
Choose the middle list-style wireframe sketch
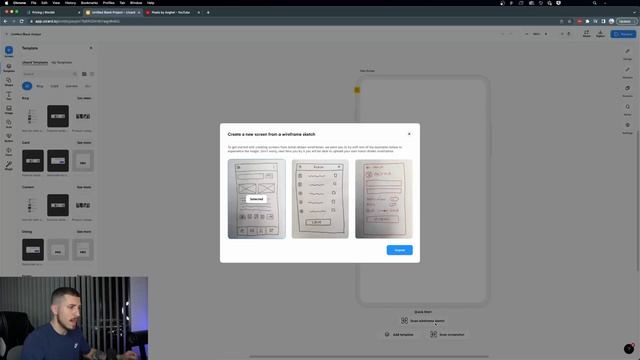320,199
